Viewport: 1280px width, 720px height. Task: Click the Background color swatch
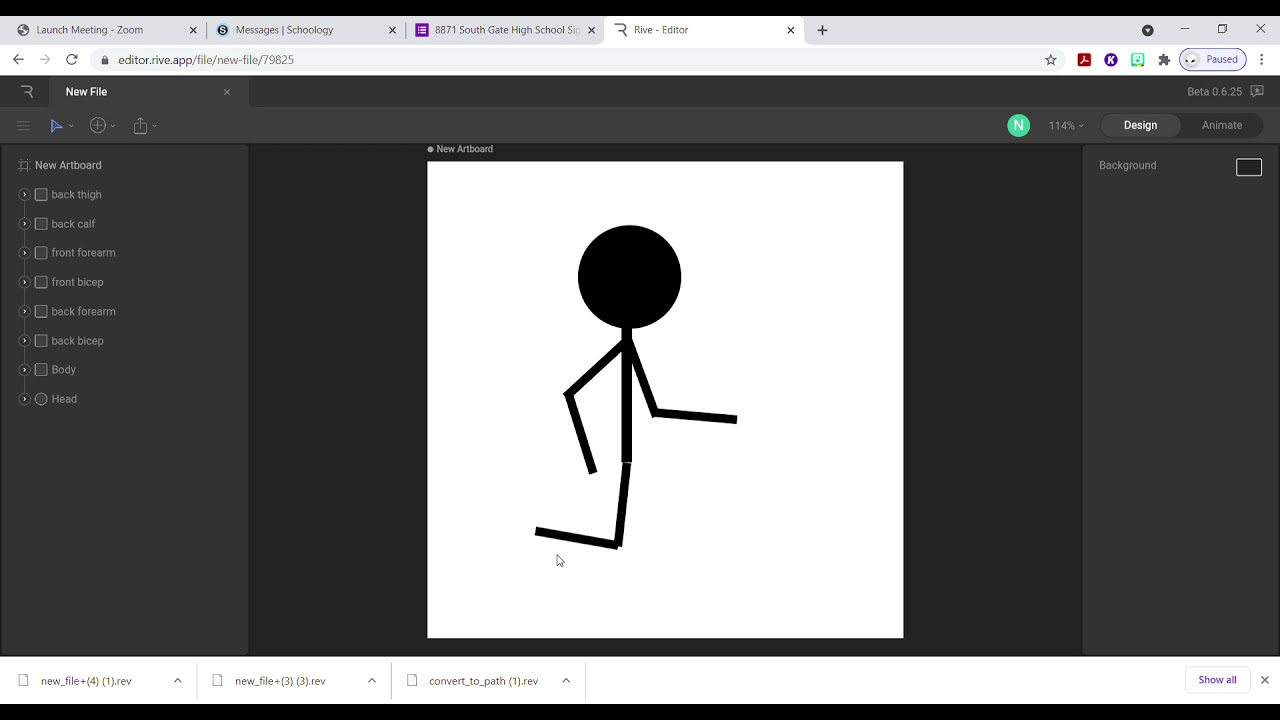point(1249,167)
